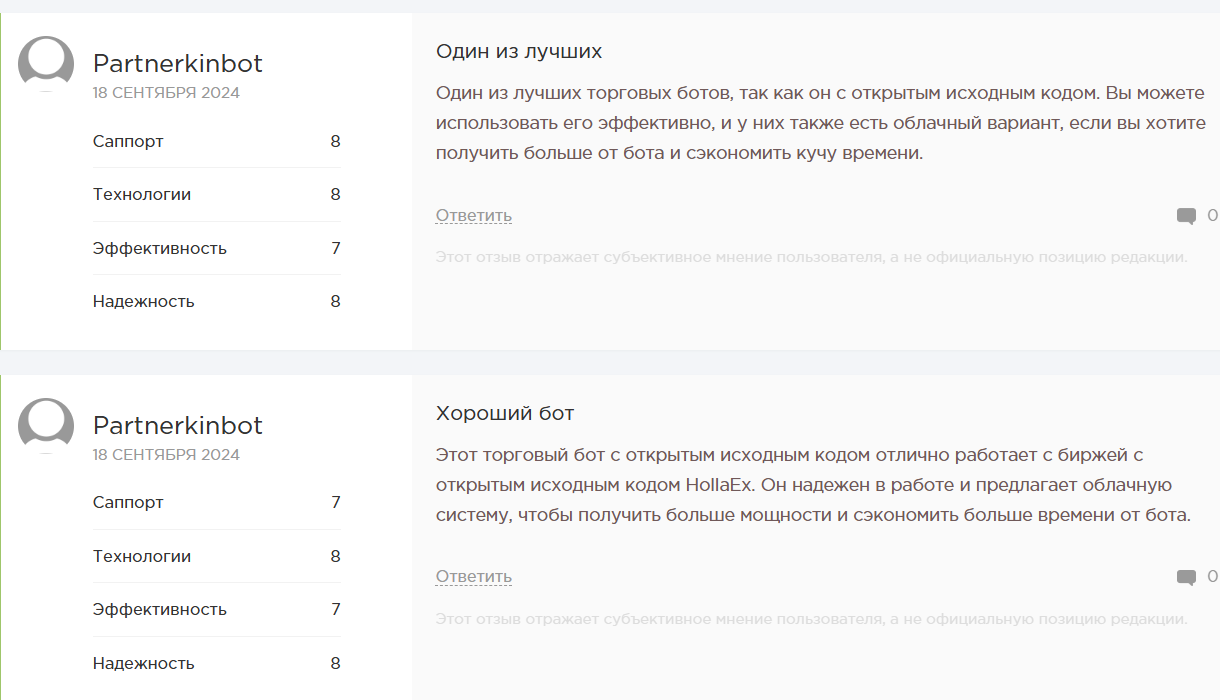This screenshot has width=1220, height=700.
Task: Open Partnerkinbot profile name in first review
Action: tap(177, 64)
